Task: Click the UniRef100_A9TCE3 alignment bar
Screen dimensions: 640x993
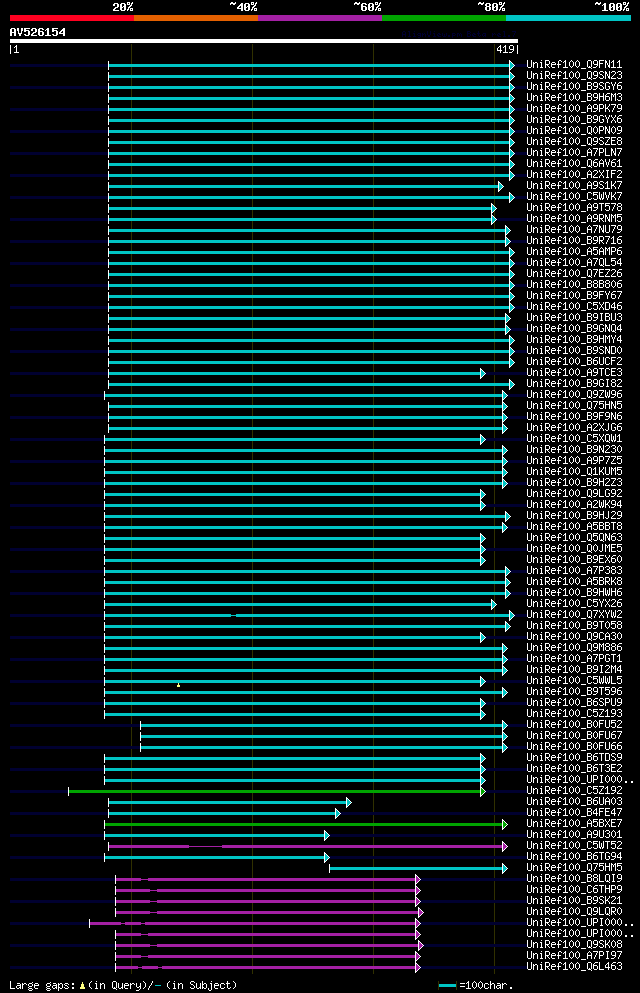Action: point(297,374)
